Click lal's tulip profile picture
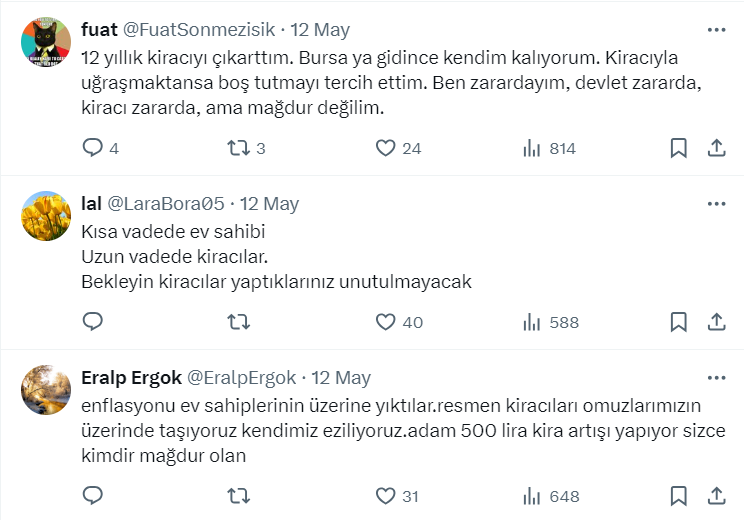This screenshot has width=744, height=520. tap(45, 215)
